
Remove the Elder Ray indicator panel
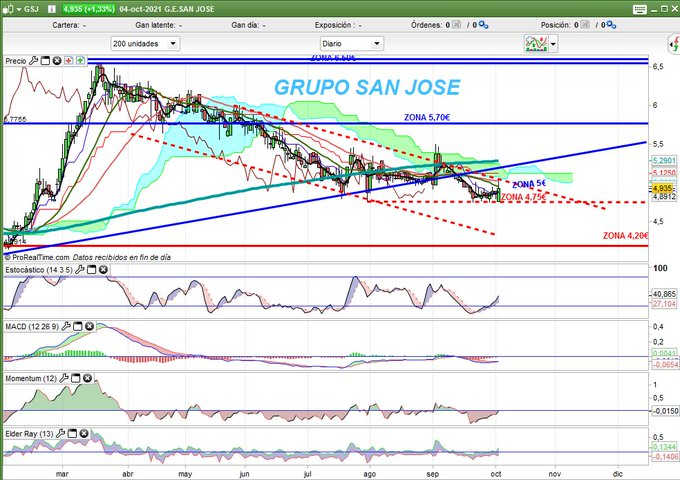(x=84, y=433)
